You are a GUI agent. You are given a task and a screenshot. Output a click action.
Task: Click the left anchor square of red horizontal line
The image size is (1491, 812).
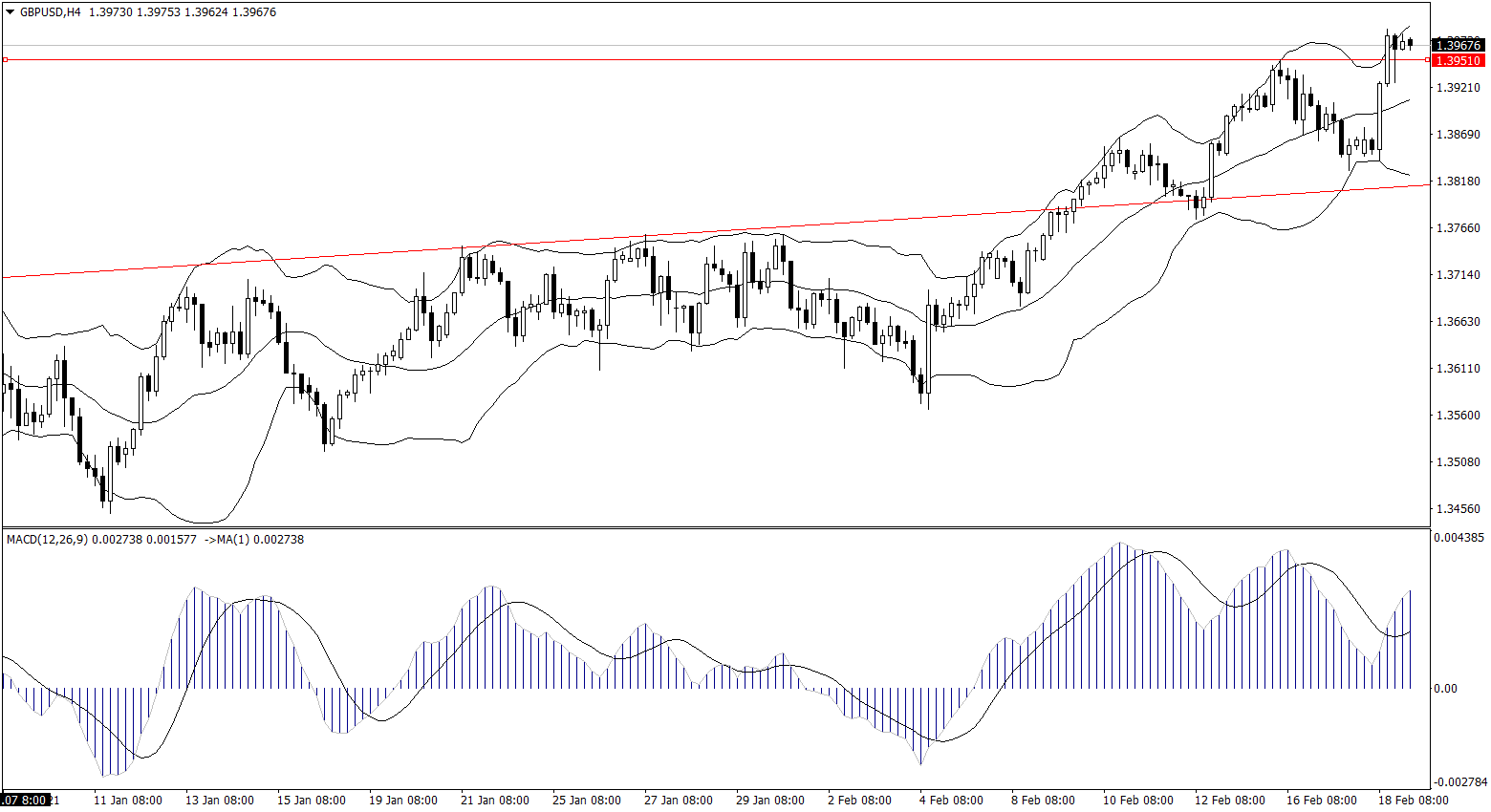coord(5,60)
